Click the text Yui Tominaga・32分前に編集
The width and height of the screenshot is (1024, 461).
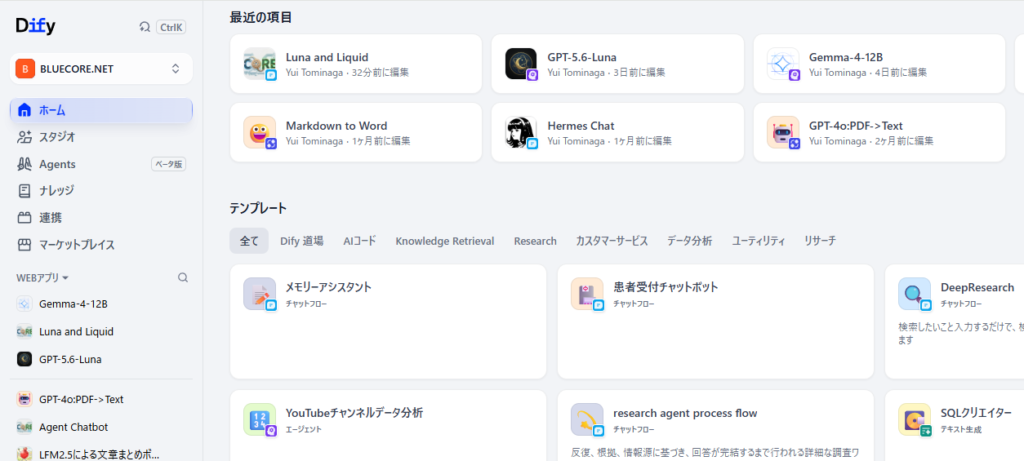click(x=347, y=72)
